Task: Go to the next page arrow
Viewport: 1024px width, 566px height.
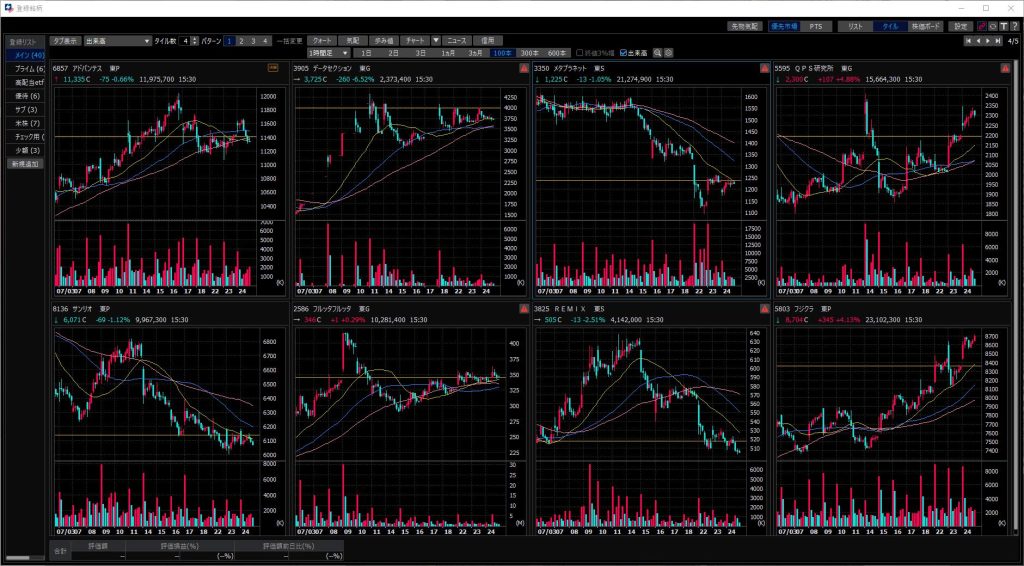Action: coord(989,41)
